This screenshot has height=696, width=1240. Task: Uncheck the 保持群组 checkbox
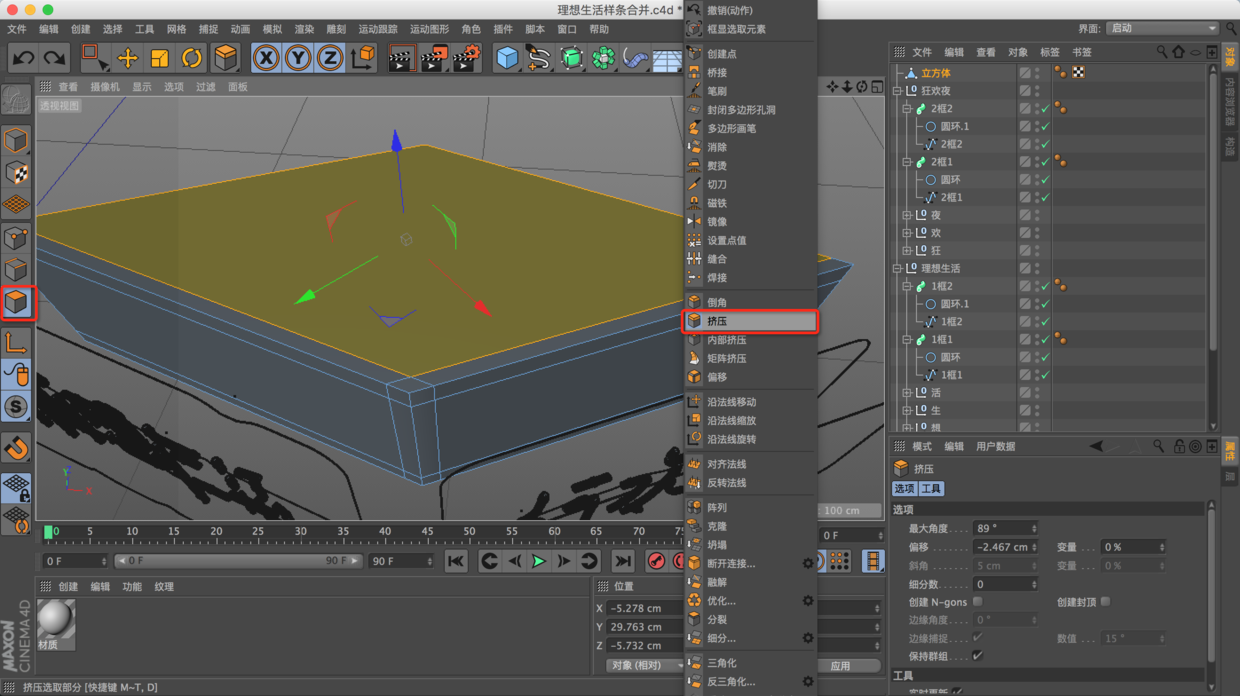pyautogui.click(x=978, y=656)
